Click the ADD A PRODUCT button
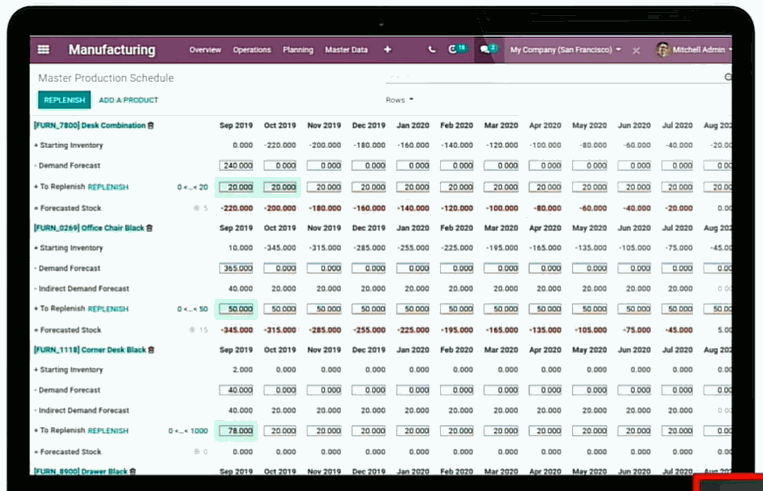Screen dimensions: 763x491 (x=128, y=100)
